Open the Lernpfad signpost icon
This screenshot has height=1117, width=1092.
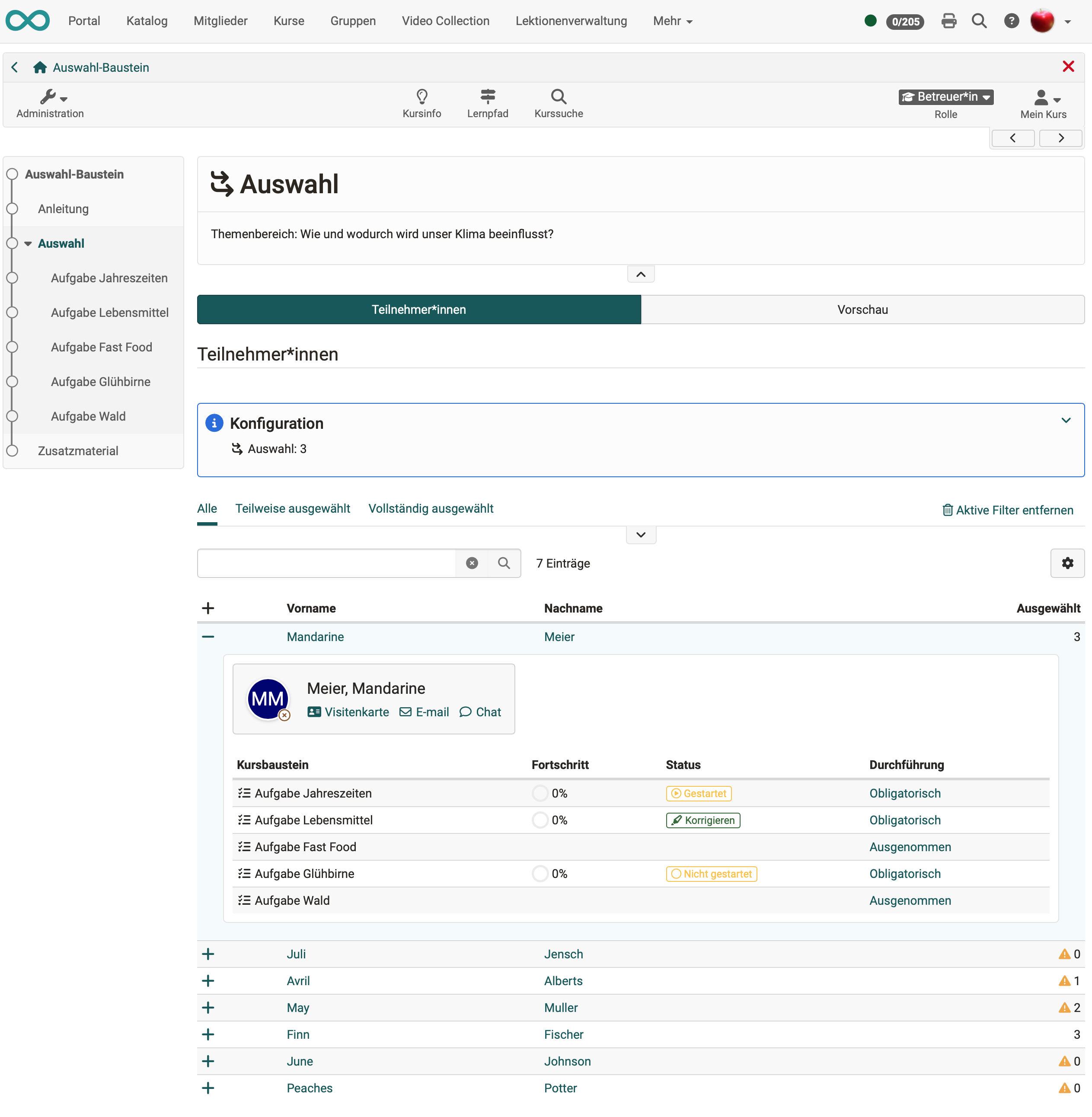(x=488, y=96)
